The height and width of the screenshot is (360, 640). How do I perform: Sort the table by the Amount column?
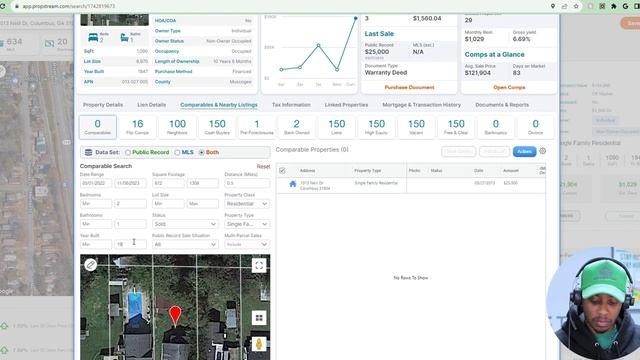point(511,171)
